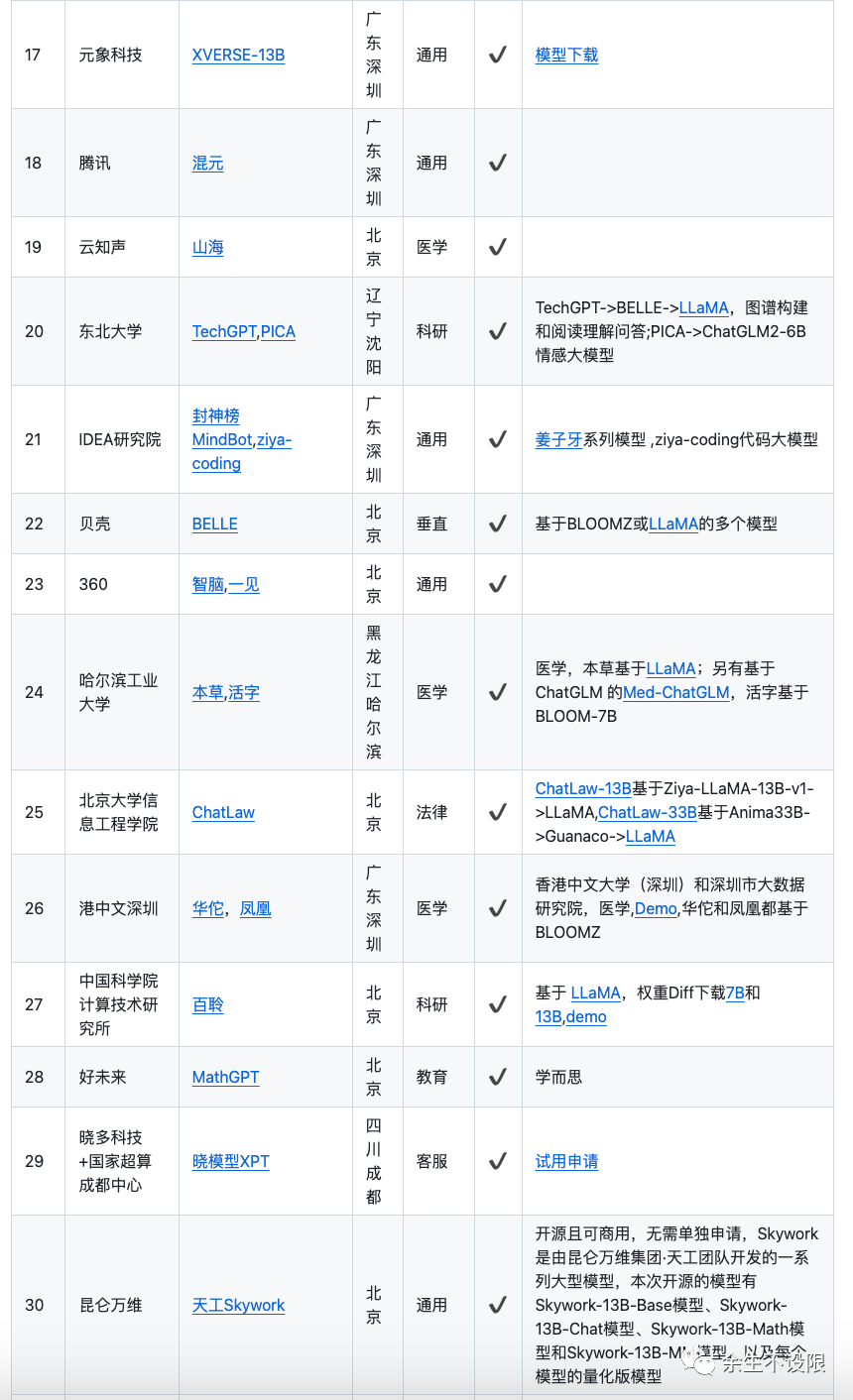This screenshot has height=1400, width=853.
Task: Open the MathGPT link
Action: point(225,1077)
